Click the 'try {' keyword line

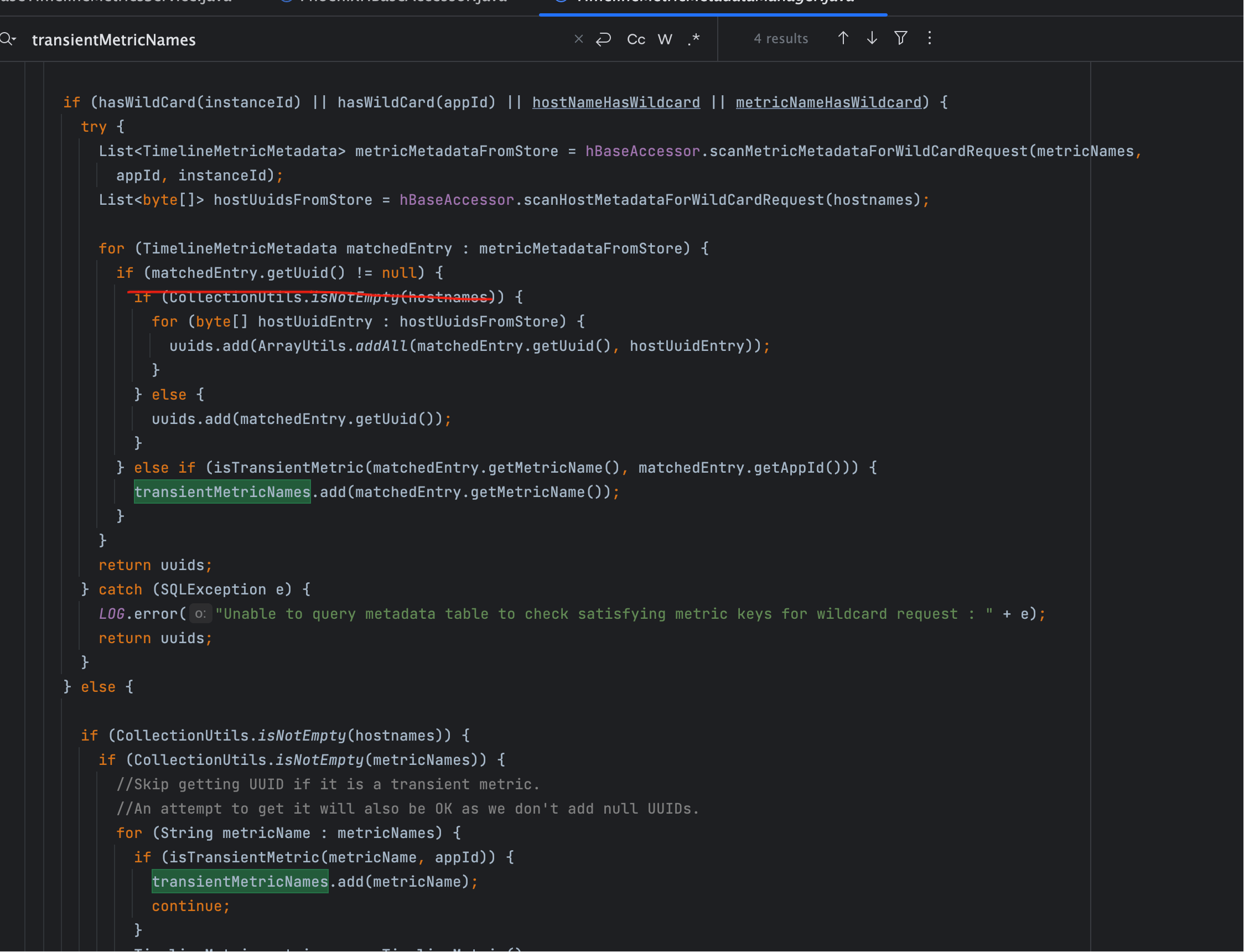click(102, 127)
